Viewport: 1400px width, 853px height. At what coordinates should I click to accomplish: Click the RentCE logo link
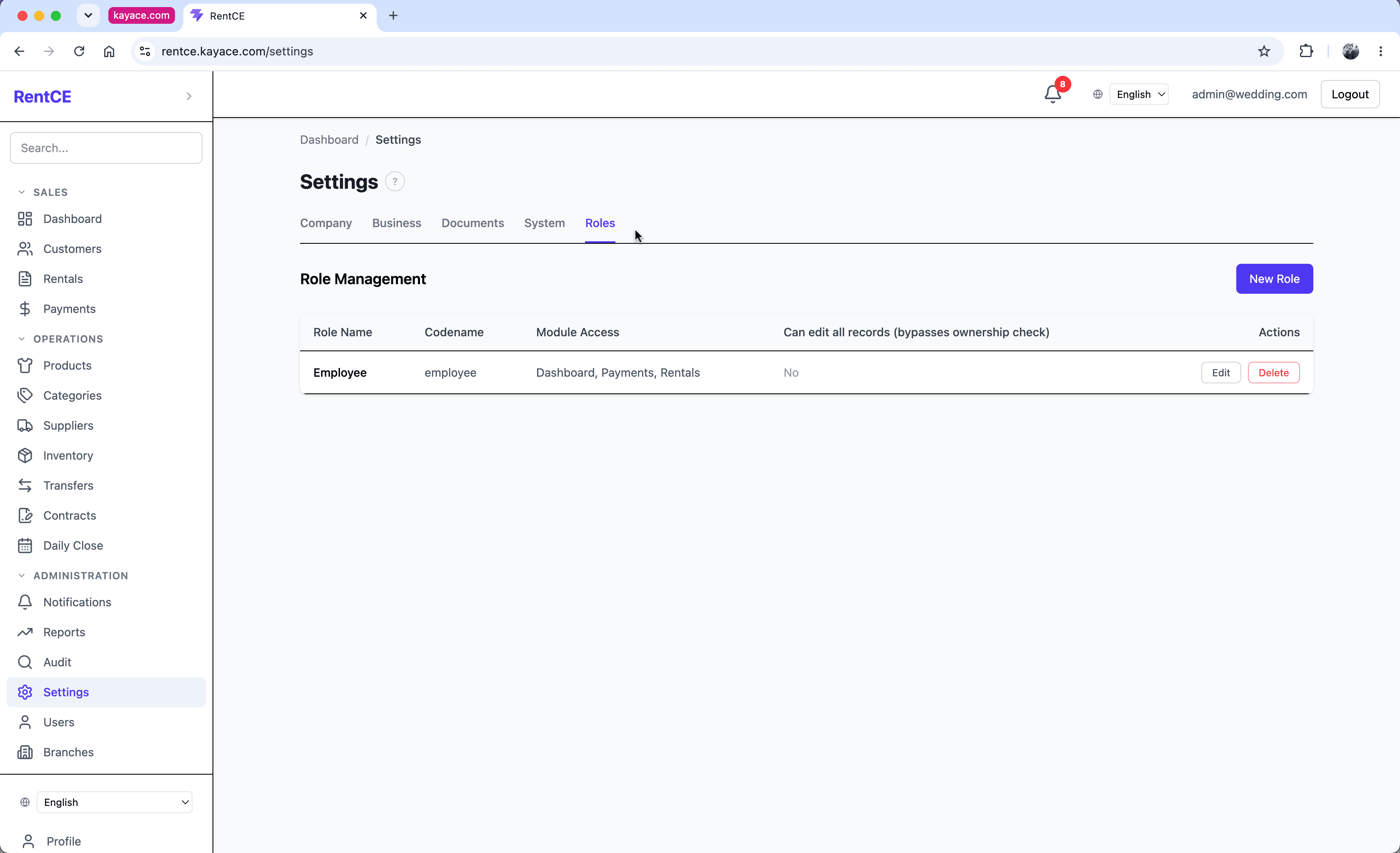point(42,97)
